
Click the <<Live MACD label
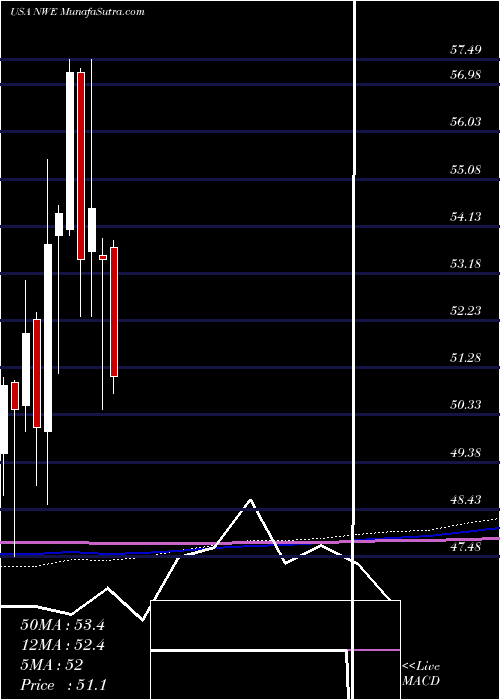[421, 674]
